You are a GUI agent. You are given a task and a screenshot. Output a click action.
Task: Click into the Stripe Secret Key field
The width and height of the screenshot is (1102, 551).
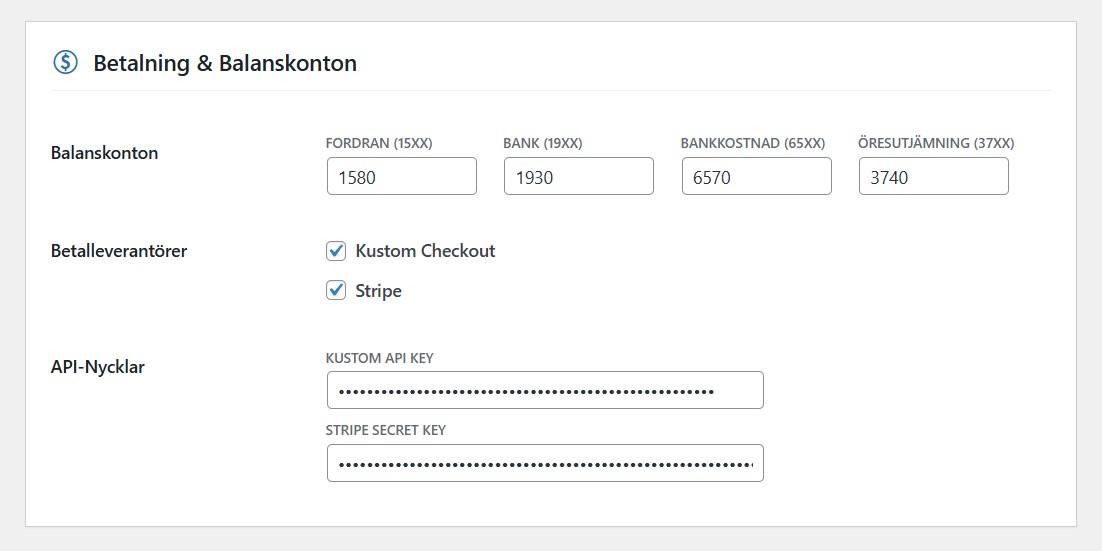[x=545, y=463]
